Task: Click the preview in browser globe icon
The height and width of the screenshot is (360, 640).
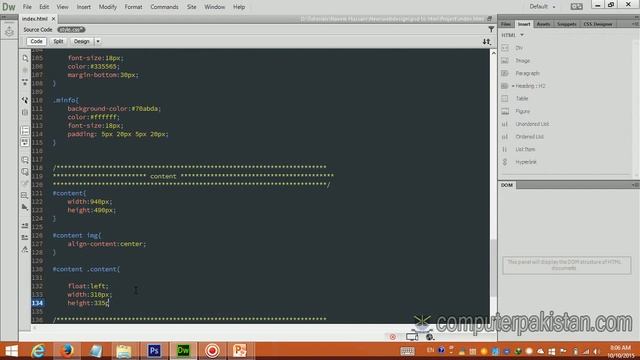Action: (429, 337)
